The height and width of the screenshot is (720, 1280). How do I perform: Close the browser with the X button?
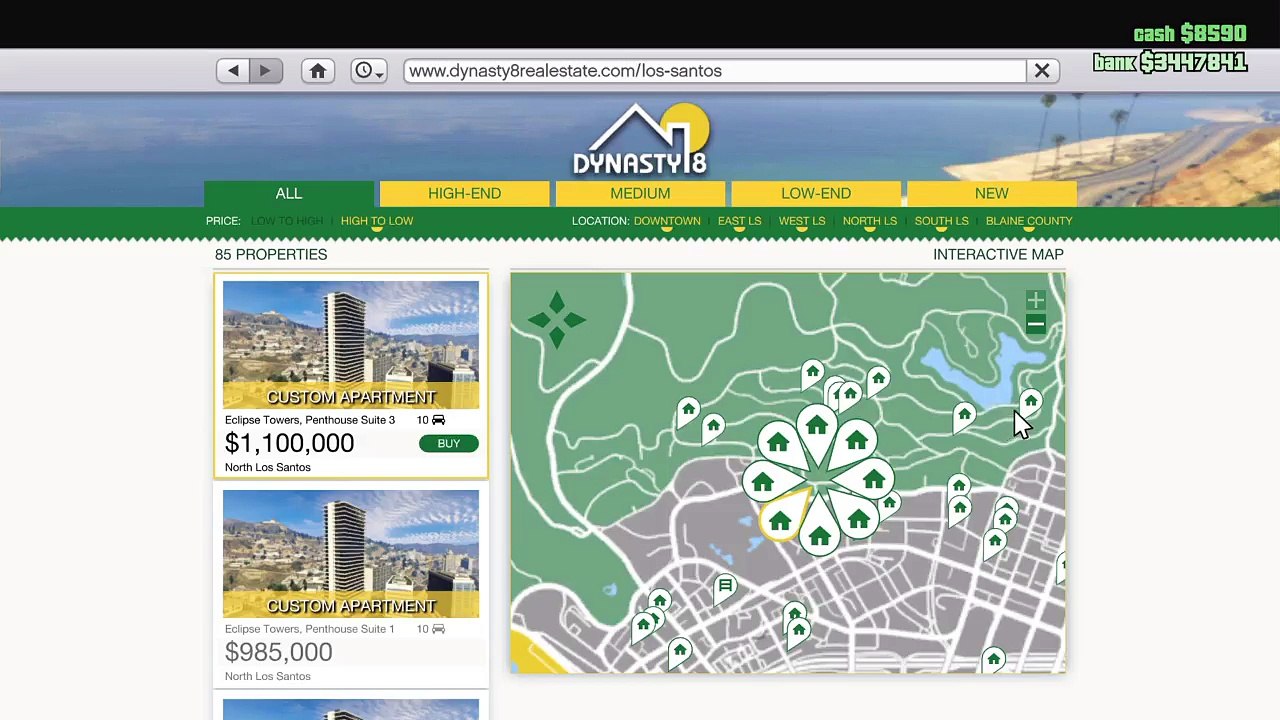click(1042, 71)
